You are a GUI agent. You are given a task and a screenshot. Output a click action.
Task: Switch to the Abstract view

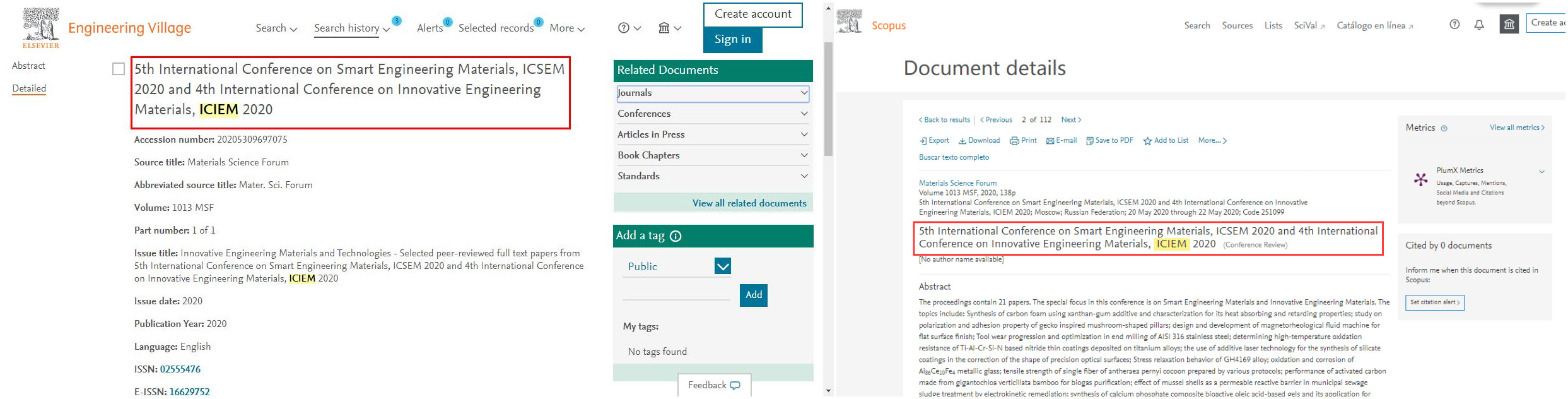[28, 66]
